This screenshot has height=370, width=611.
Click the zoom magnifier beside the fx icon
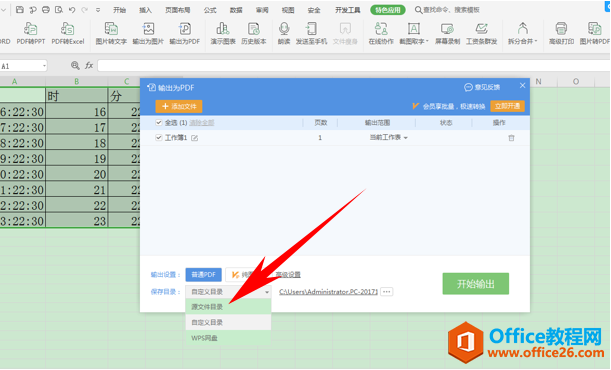75,65
